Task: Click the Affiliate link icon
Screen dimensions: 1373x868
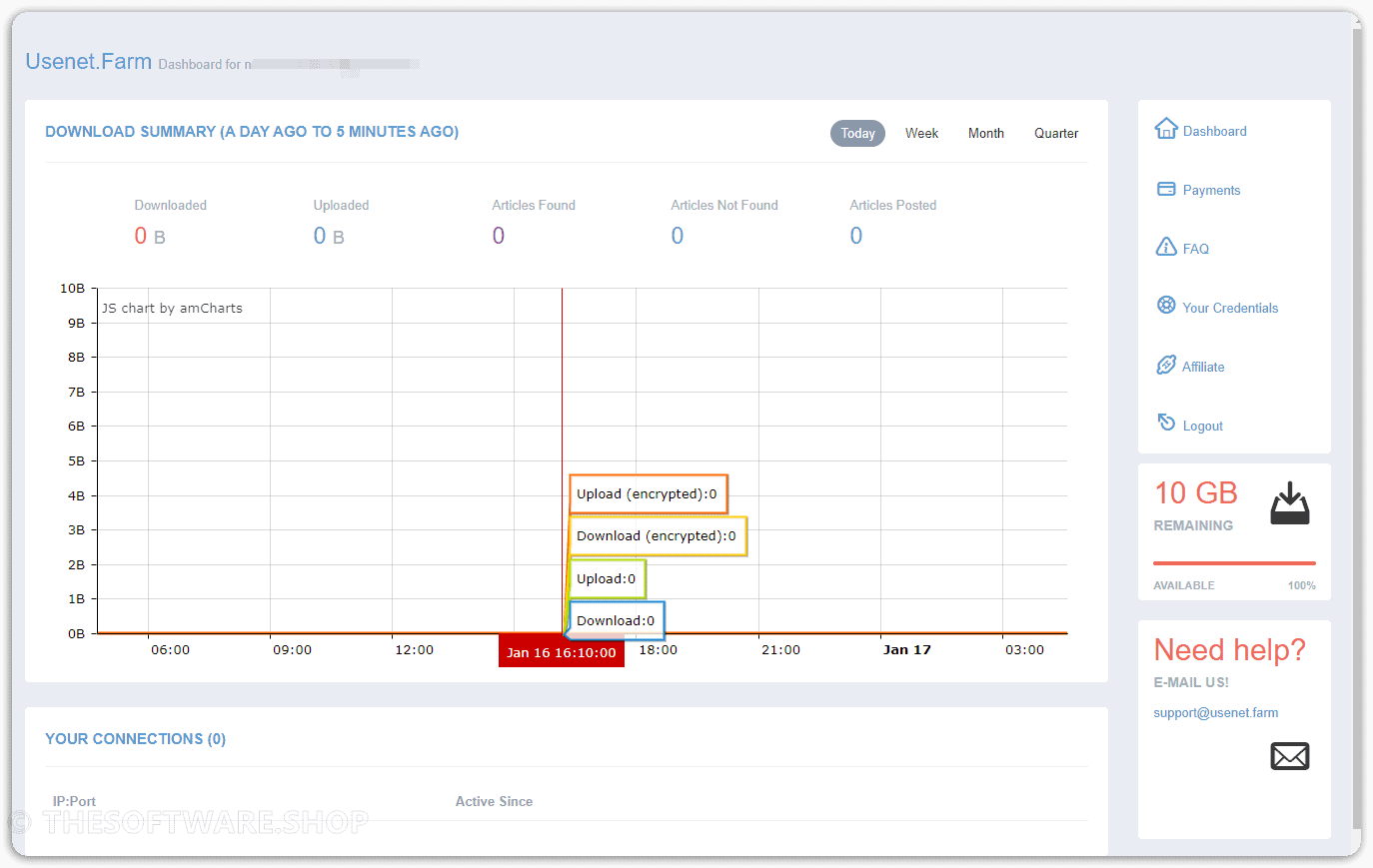Action: [1166, 365]
